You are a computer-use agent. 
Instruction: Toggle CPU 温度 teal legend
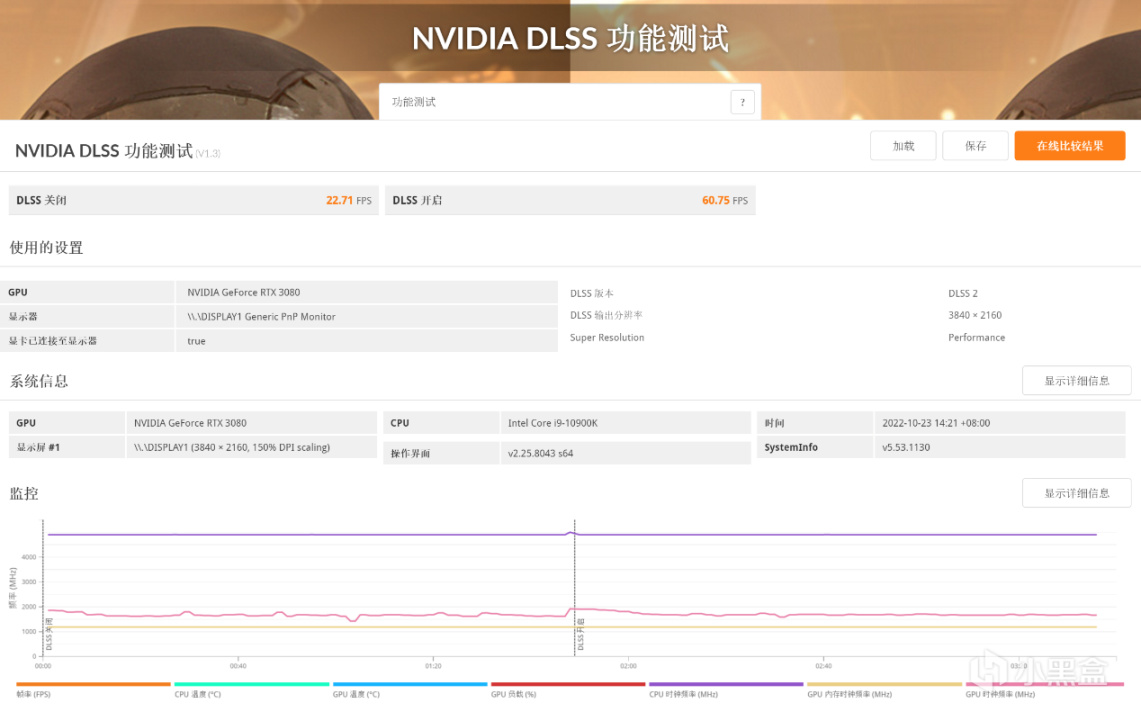click(x=252, y=689)
